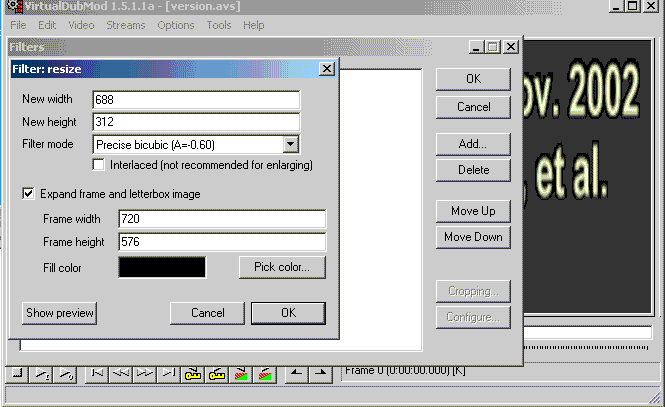Click the Frame 0 position readout
The width and height of the screenshot is (665, 407).
[x=405, y=371]
